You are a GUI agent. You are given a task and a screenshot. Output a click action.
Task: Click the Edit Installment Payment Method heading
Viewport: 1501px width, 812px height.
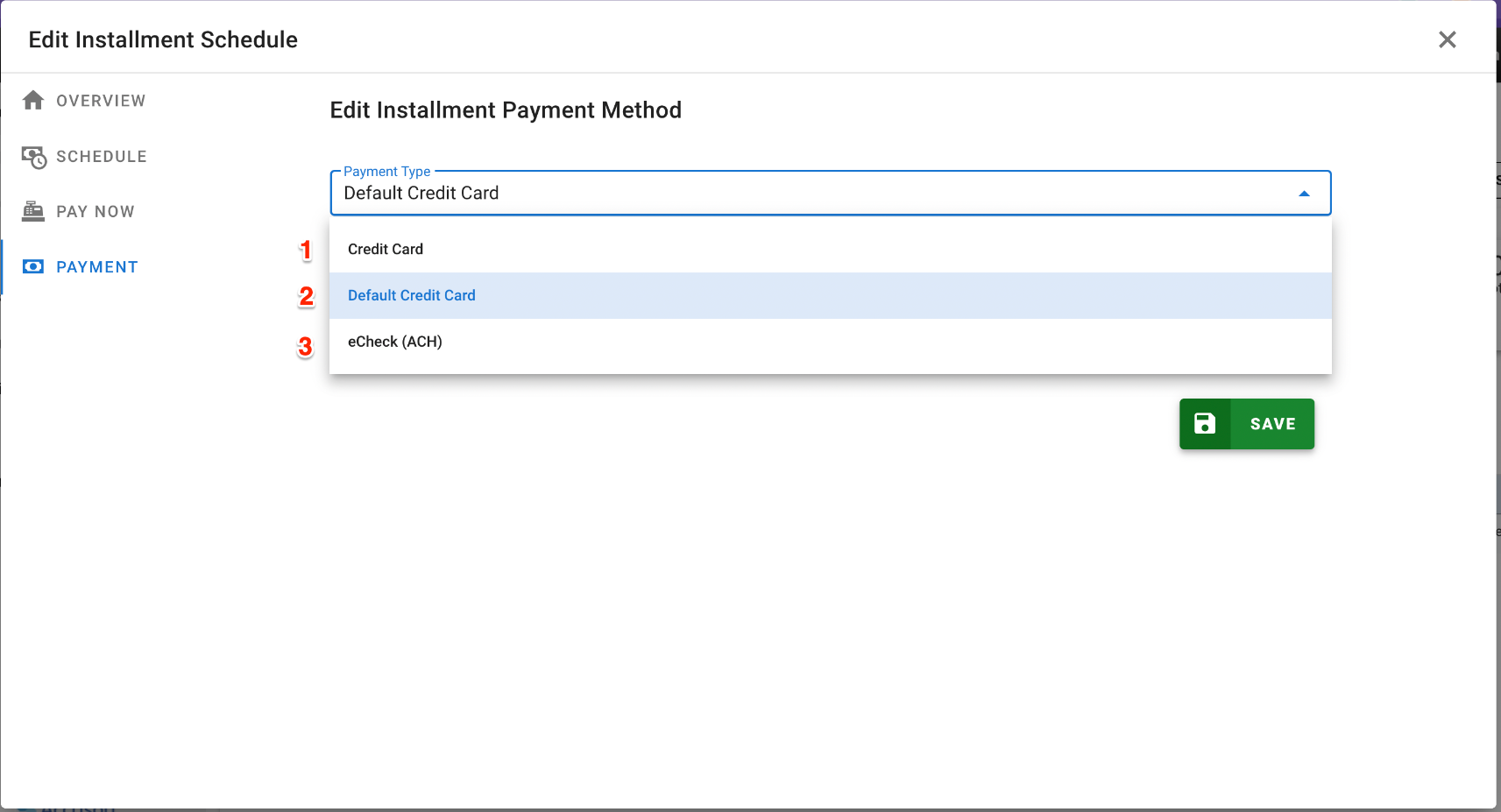click(x=506, y=110)
